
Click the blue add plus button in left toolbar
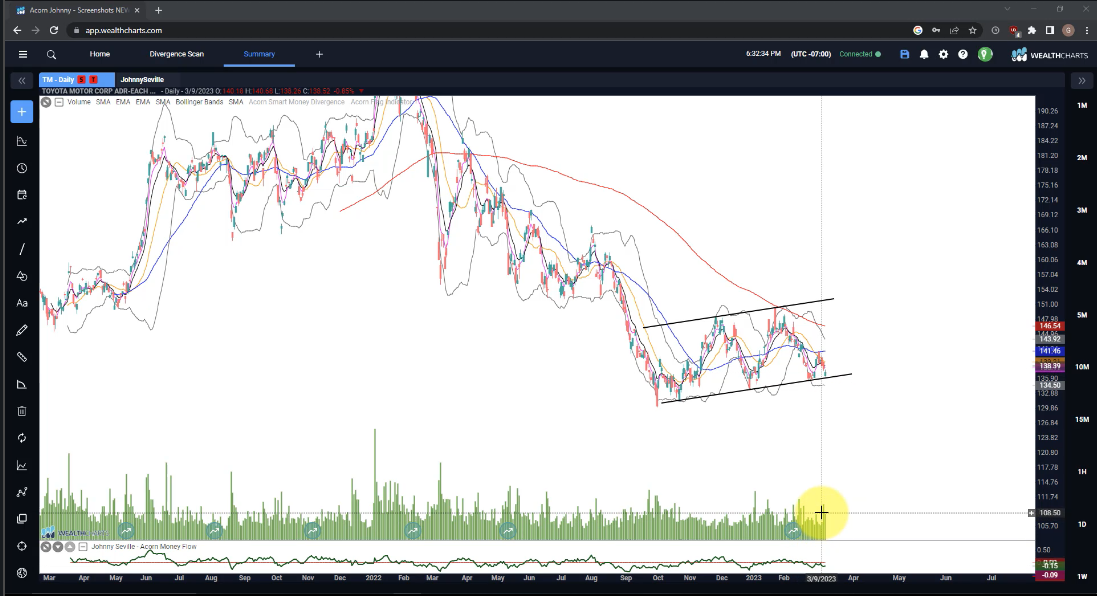click(22, 112)
